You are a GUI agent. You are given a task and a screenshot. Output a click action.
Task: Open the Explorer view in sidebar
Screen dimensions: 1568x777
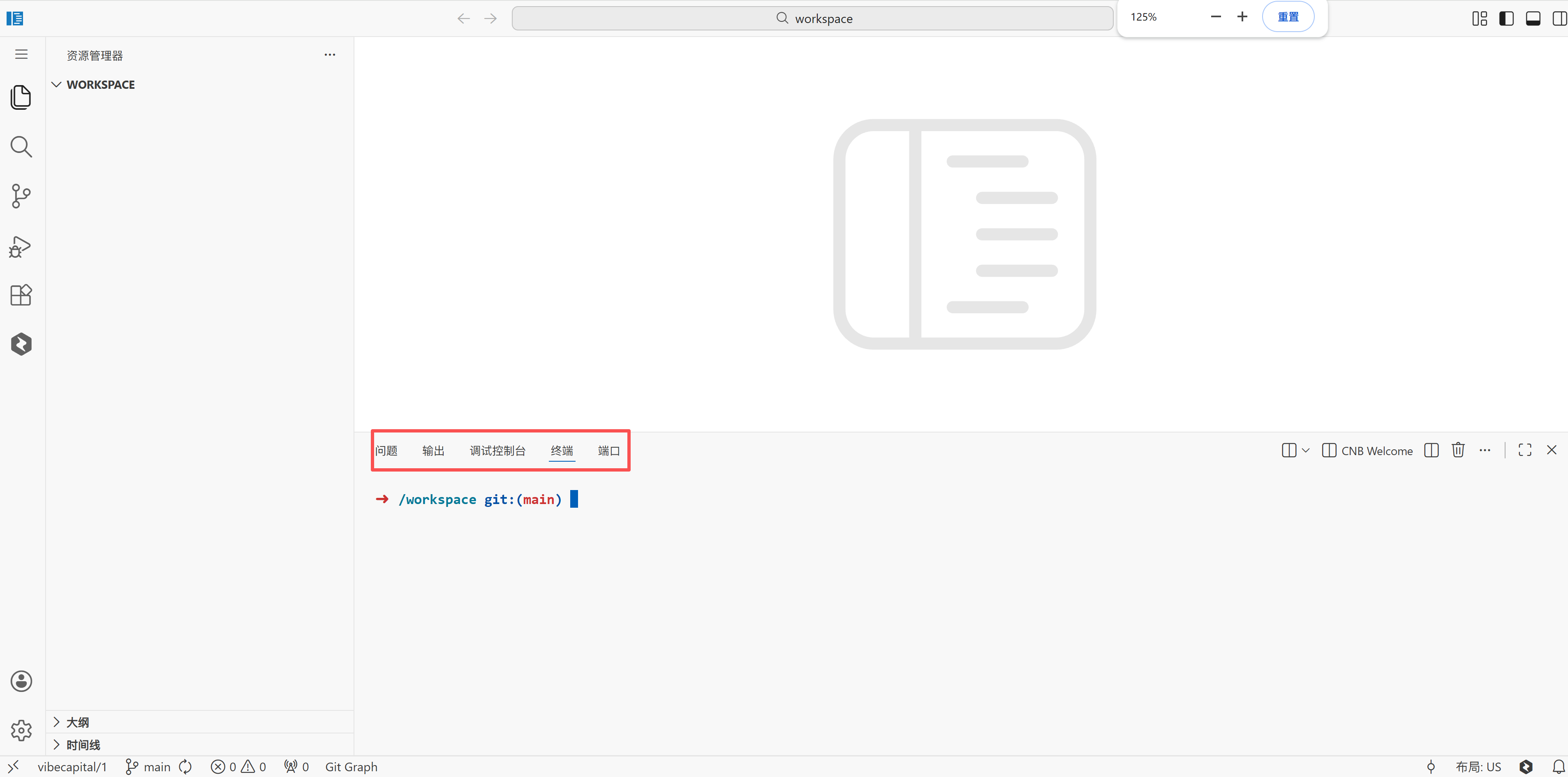[21, 97]
